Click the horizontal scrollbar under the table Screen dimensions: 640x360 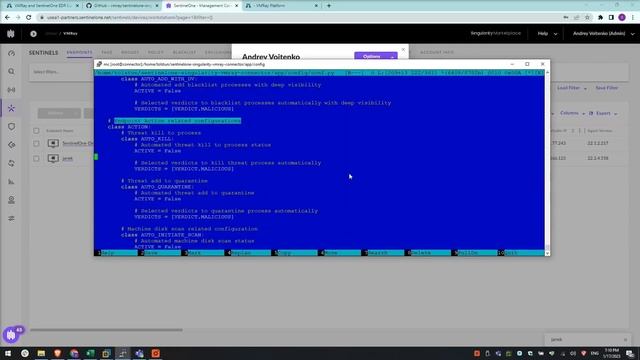pyautogui.click(x=106, y=330)
